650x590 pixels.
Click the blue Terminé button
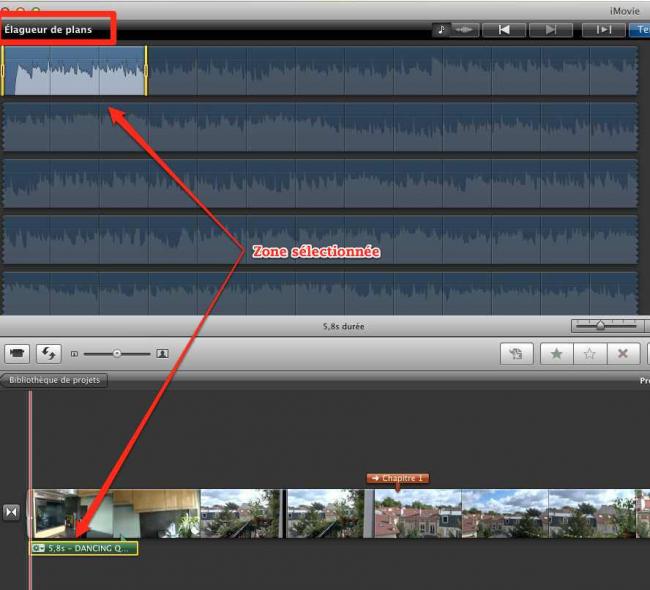pyautogui.click(x=642, y=30)
